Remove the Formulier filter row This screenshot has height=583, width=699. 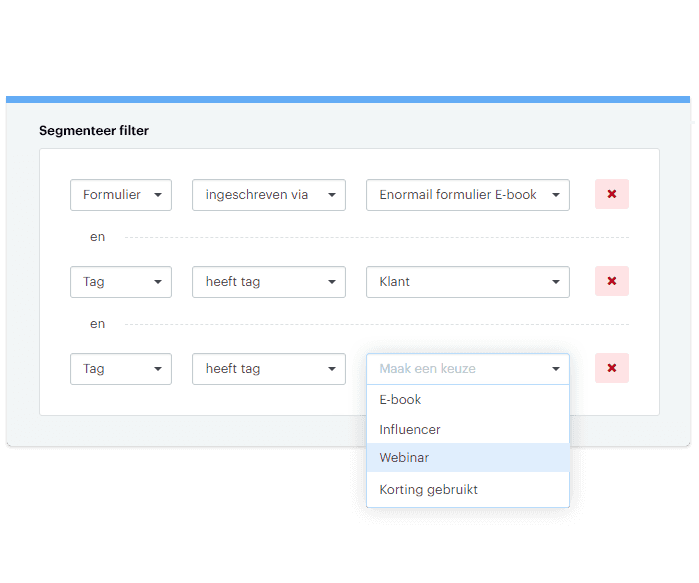[612, 194]
